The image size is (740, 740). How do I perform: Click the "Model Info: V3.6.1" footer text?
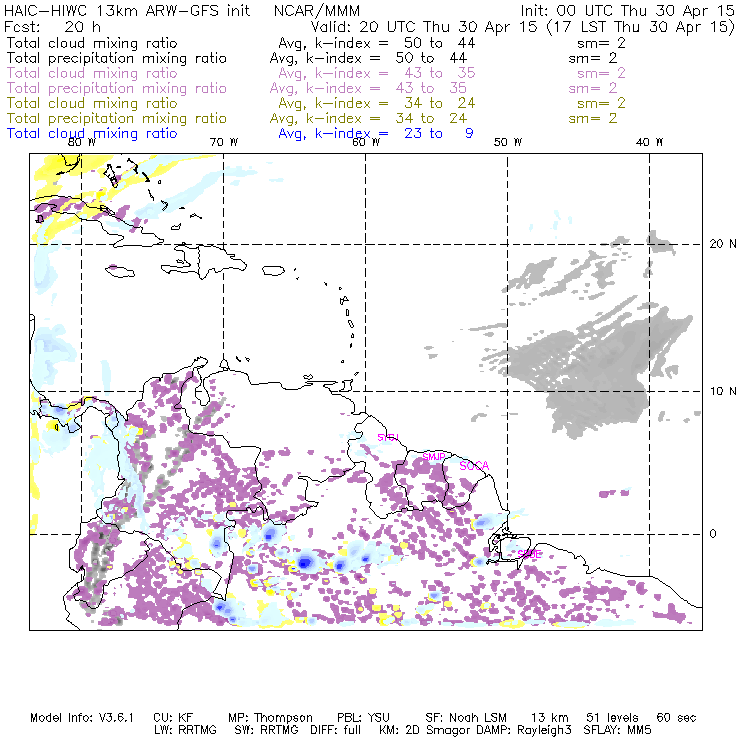82,718
